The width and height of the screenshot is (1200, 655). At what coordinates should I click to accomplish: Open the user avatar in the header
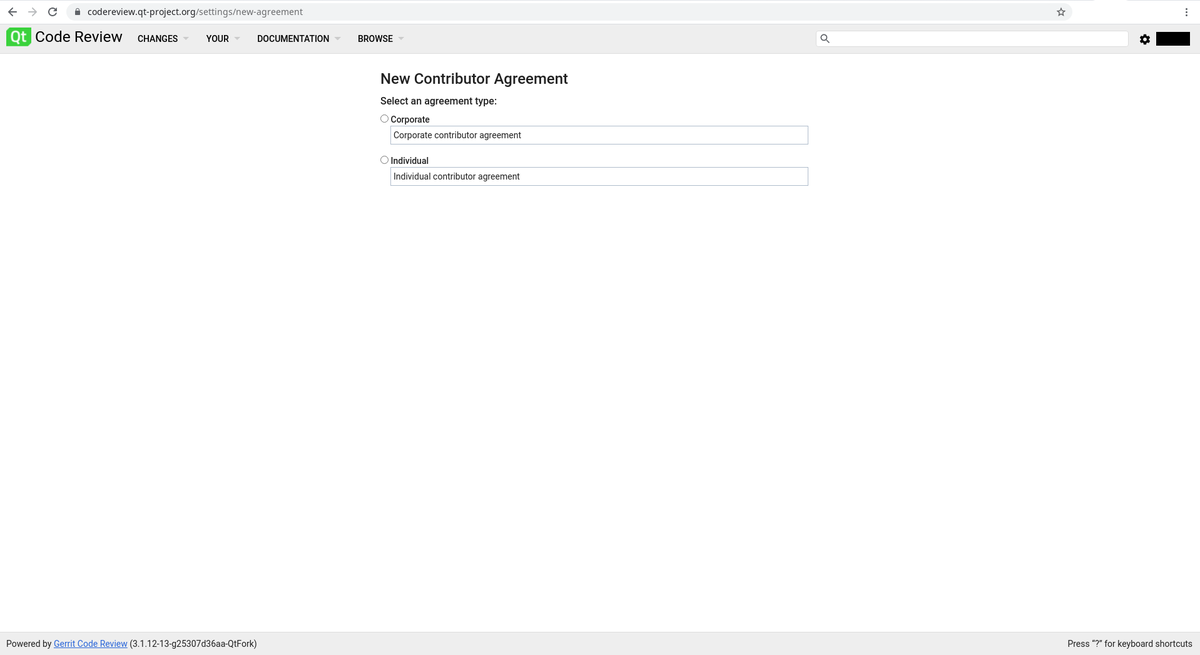(x=1171, y=38)
